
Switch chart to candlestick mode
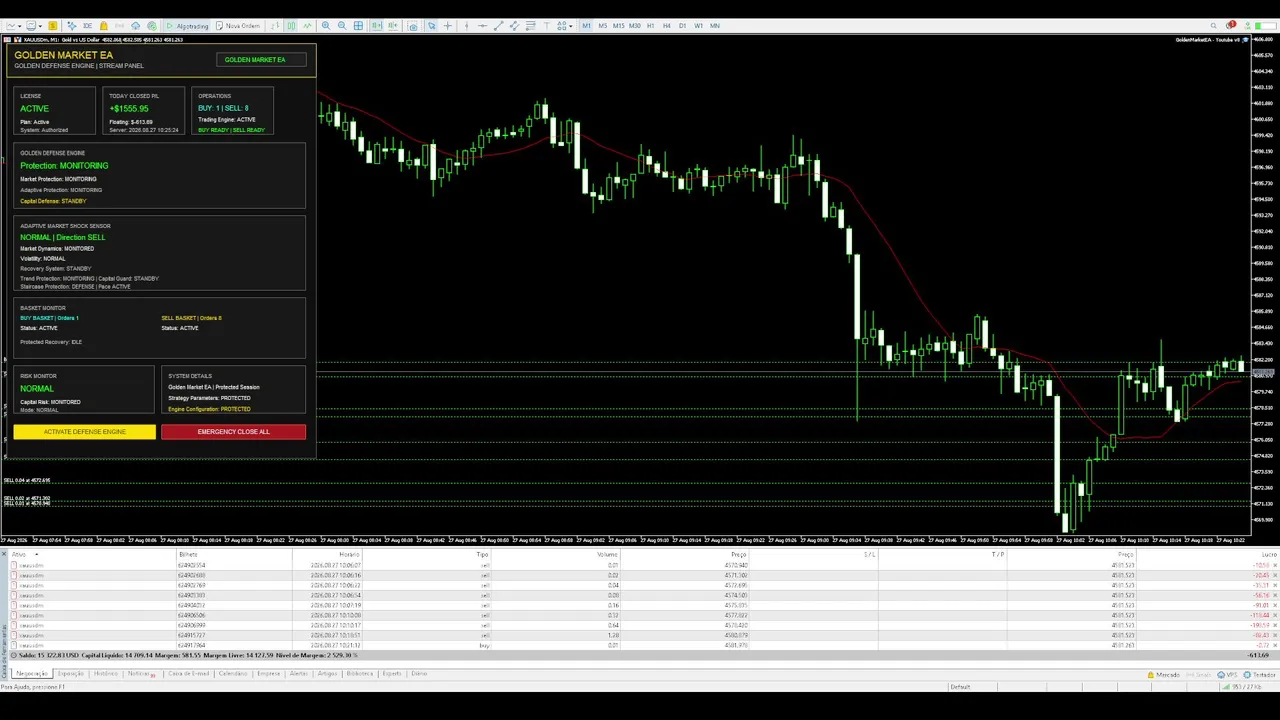tap(290, 26)
